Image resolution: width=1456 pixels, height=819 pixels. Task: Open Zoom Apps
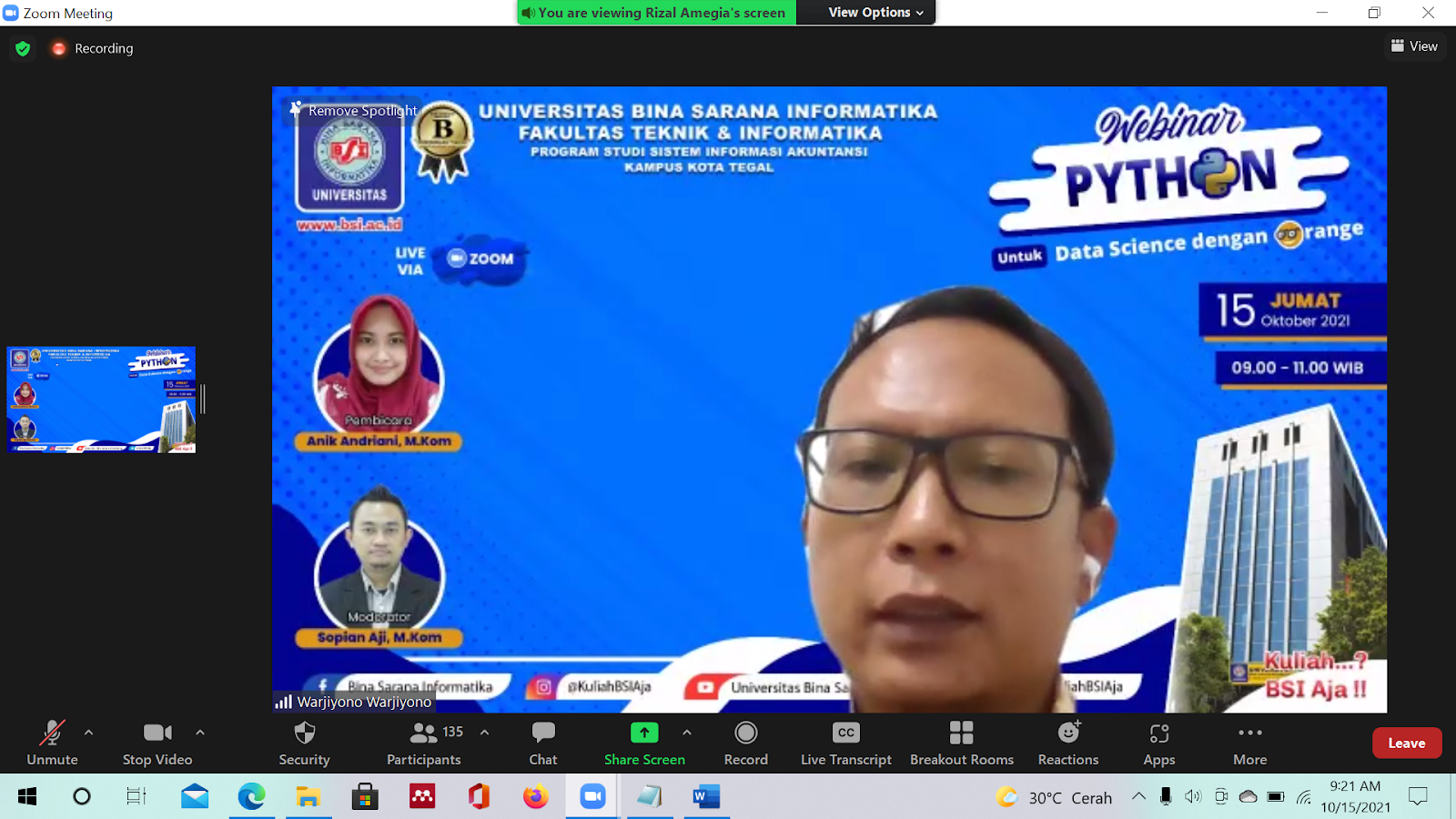coord(1159,743)
